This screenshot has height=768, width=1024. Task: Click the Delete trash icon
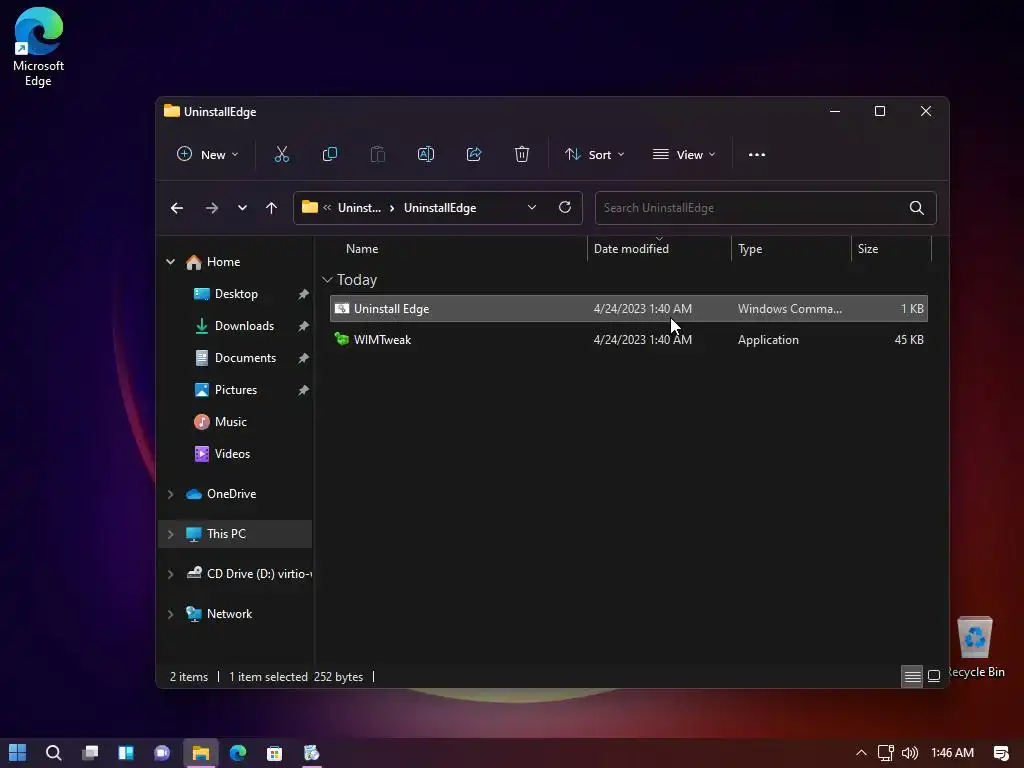(522, 155)
